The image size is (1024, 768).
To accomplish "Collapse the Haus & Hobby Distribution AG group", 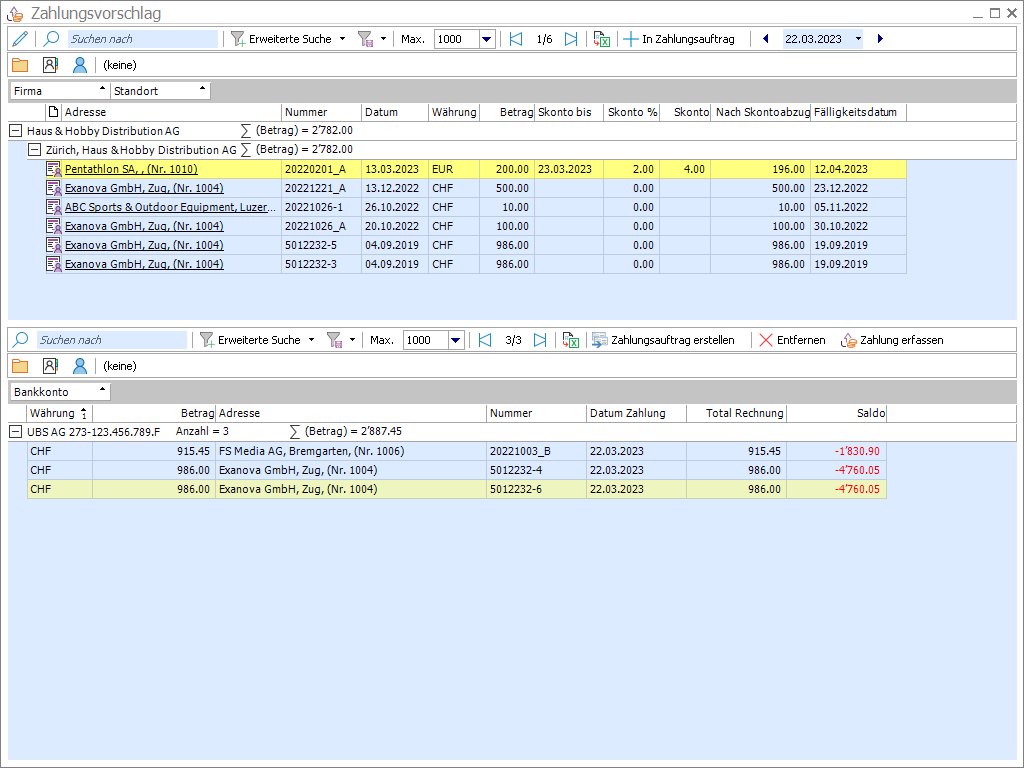I will (16, 131).
